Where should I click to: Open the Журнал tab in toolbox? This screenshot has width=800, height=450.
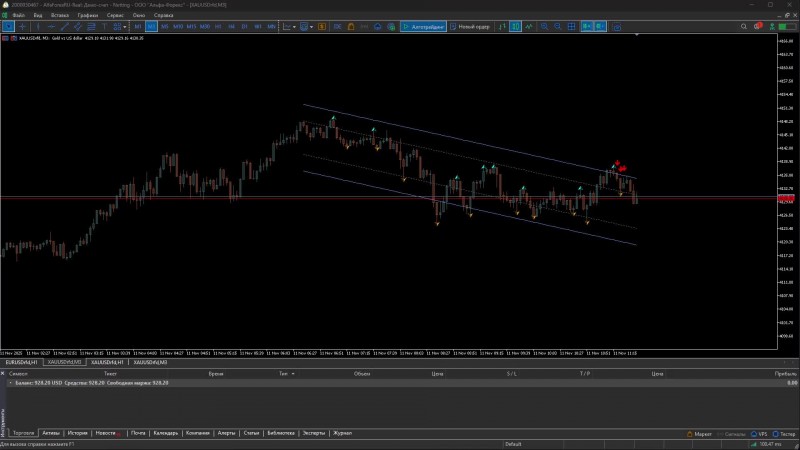tap(342, 433)
